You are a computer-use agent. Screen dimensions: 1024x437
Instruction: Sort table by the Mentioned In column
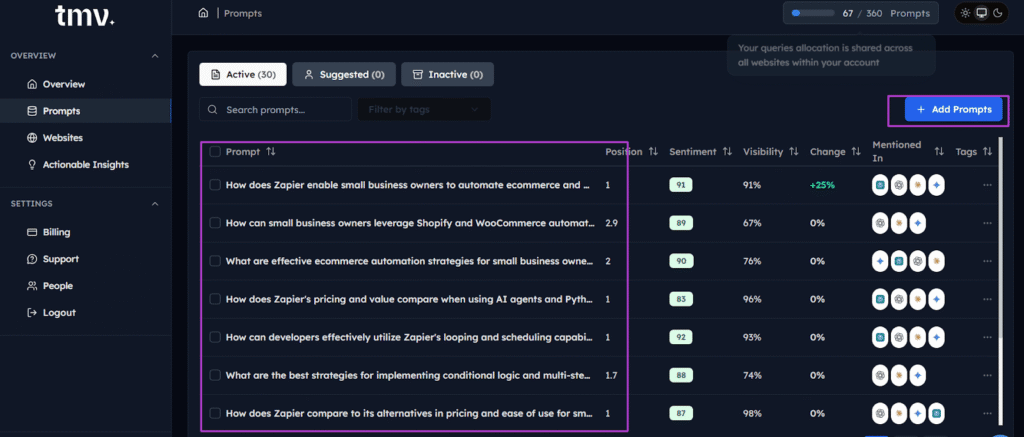939,152
